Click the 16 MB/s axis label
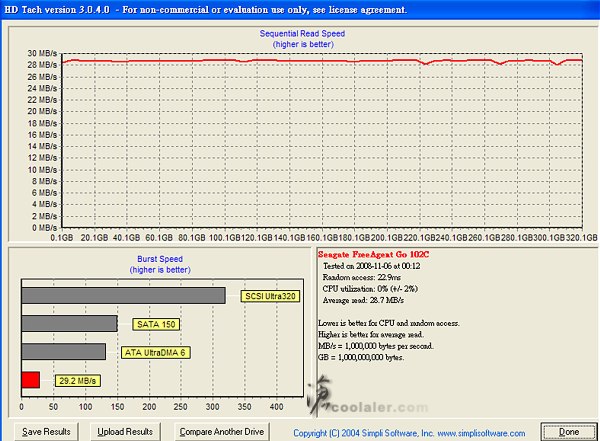 [42, 135]
